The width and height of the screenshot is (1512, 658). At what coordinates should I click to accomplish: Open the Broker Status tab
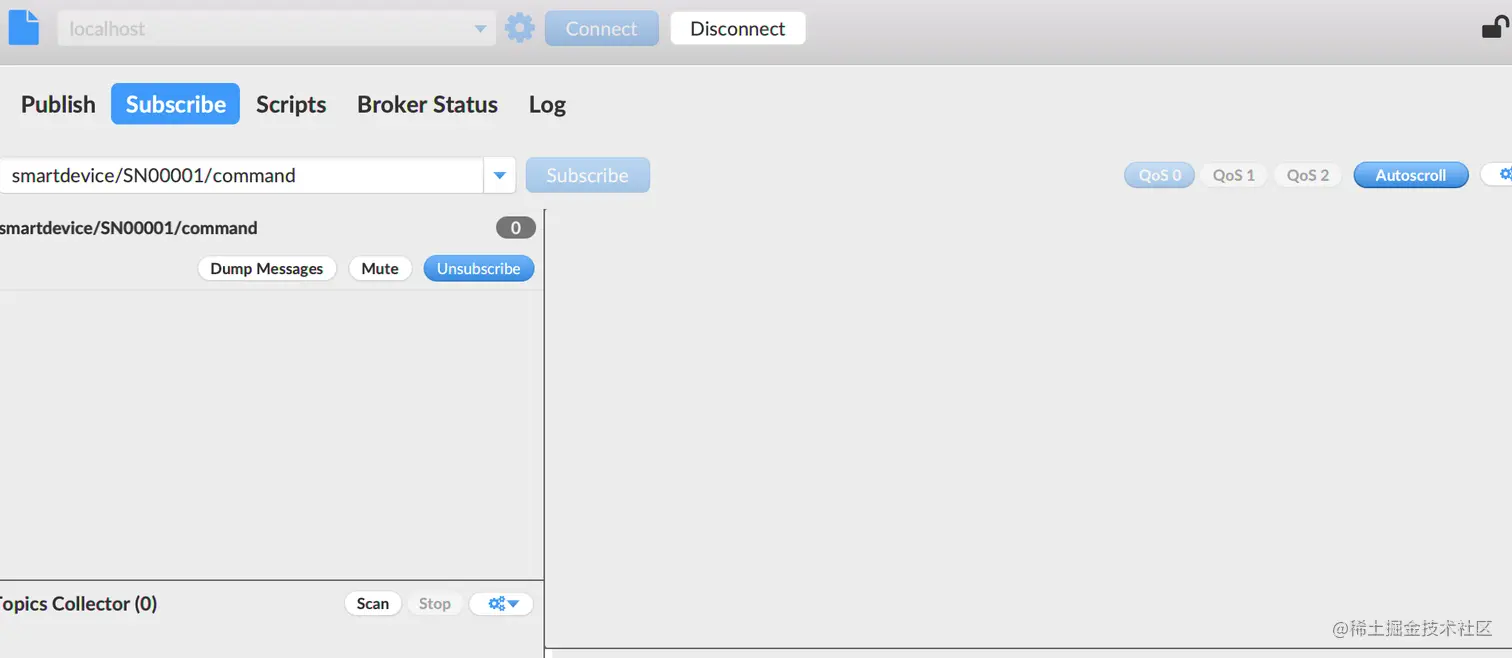(x=427, y=104)
